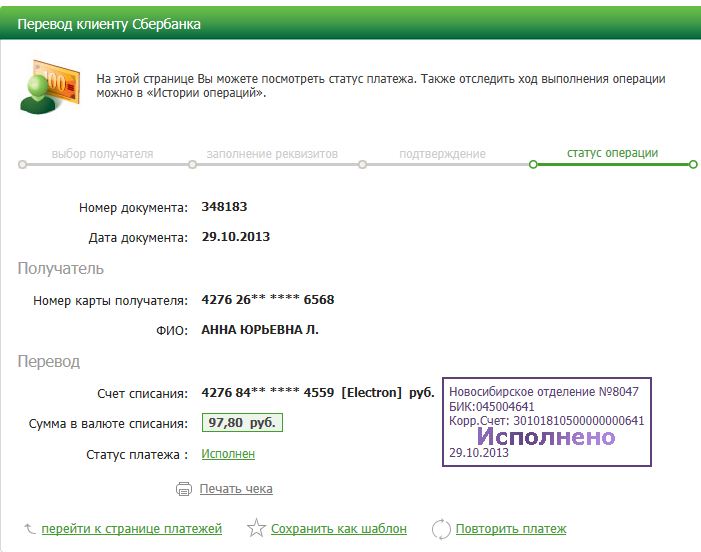Select the выбор получателя step
The height and width of the screenshot is (552, 701).
click(x=102, y=154)
